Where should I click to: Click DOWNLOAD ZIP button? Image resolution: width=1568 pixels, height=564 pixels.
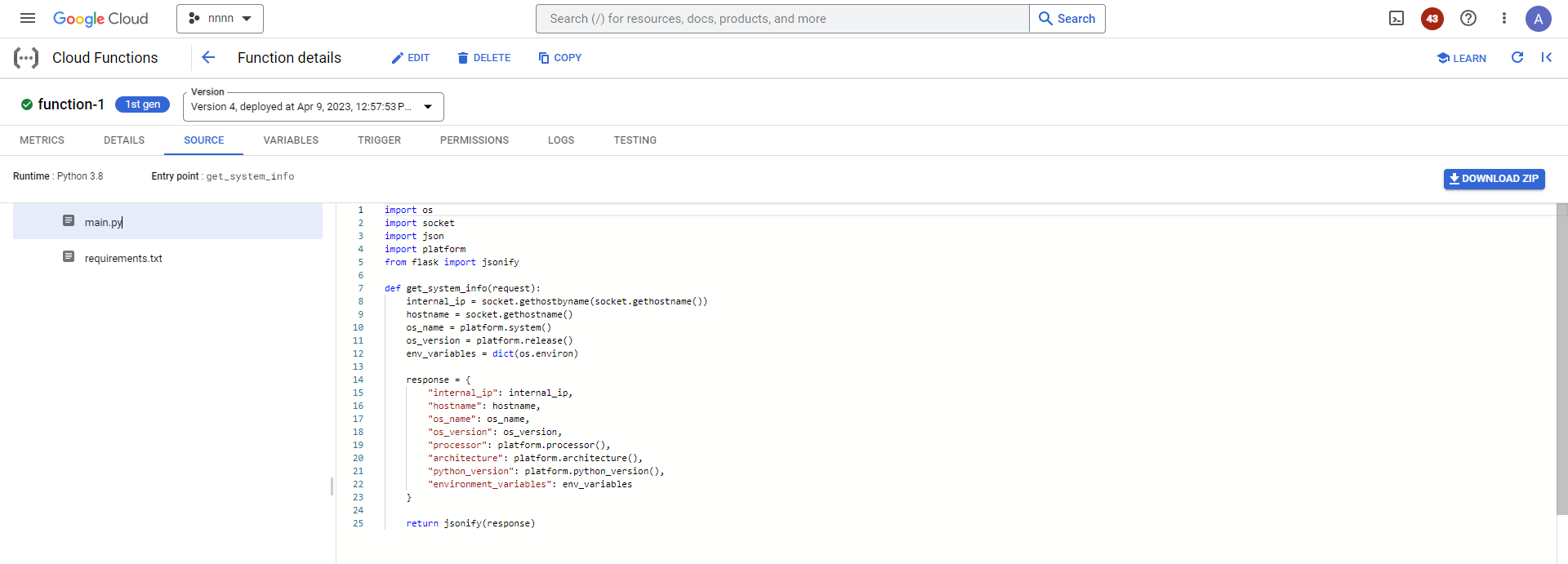(x=1494, y=179)
